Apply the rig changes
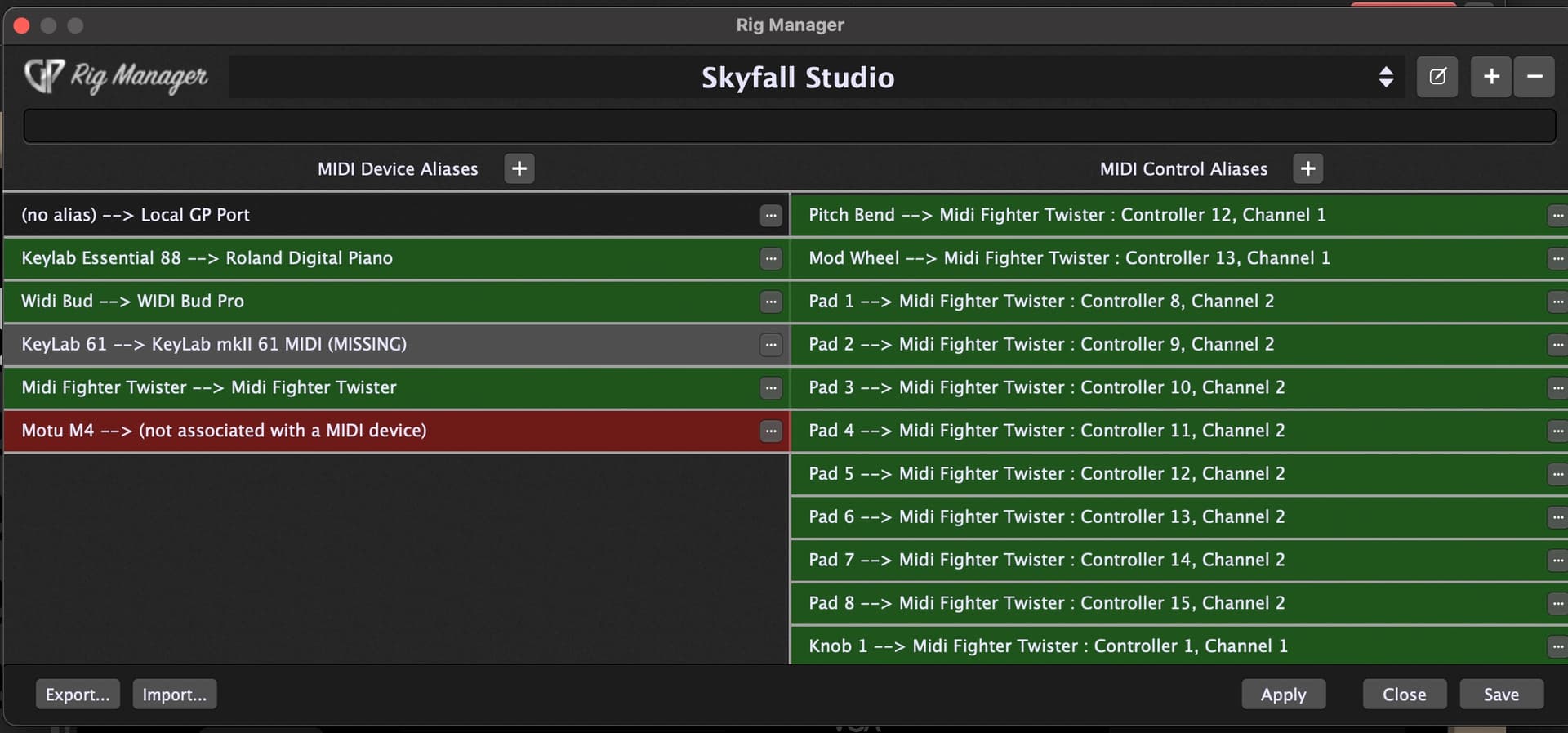Image resolution: width=1568 pixels, height=733 pixels. pyautogui.click(x=1284, y=695)
